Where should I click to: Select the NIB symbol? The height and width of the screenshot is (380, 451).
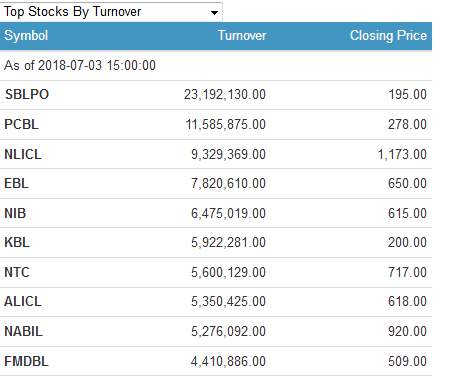pyautogui.click(x=15, y=213)
